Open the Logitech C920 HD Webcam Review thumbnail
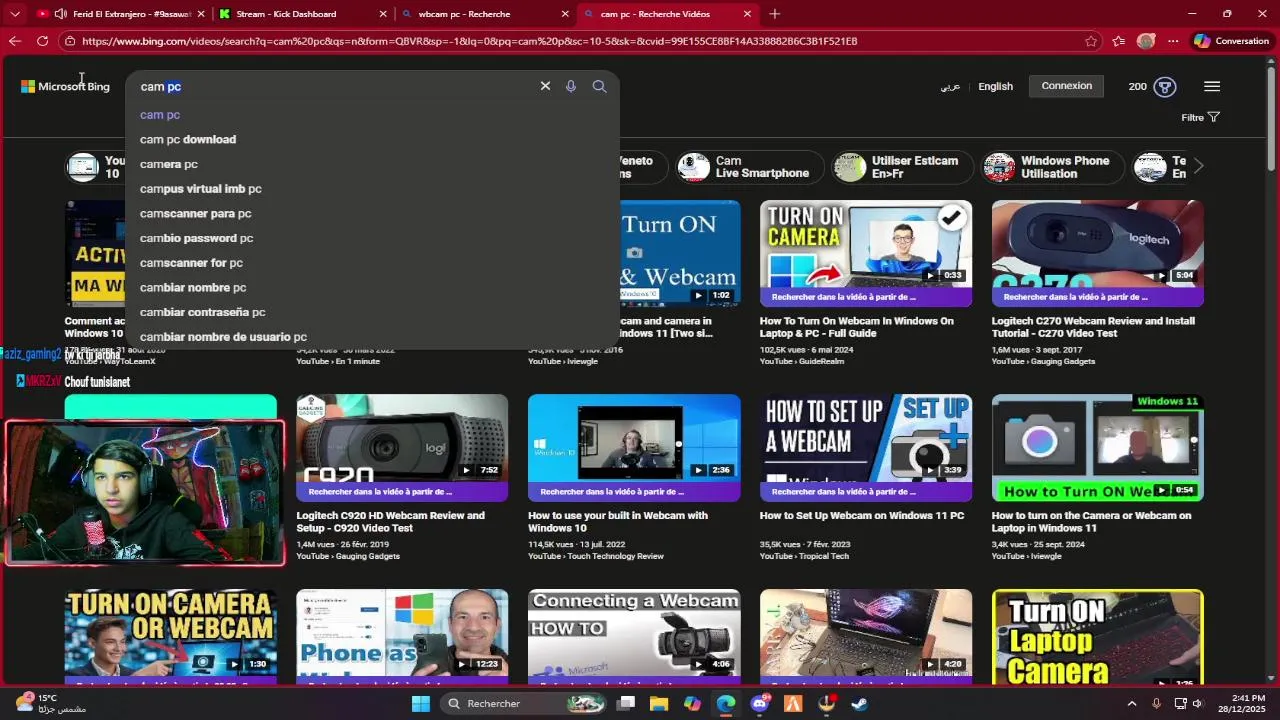This screenshot has height=720, width=1280. coord(402,448)
